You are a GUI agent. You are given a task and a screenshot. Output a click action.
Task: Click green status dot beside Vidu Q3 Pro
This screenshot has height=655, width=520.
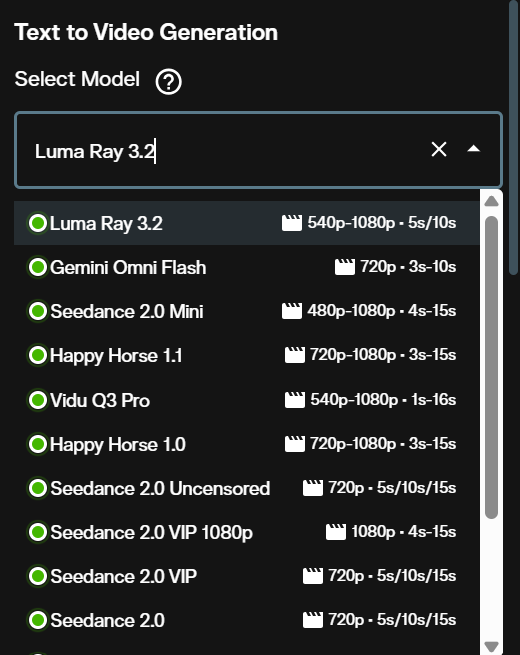38,400
